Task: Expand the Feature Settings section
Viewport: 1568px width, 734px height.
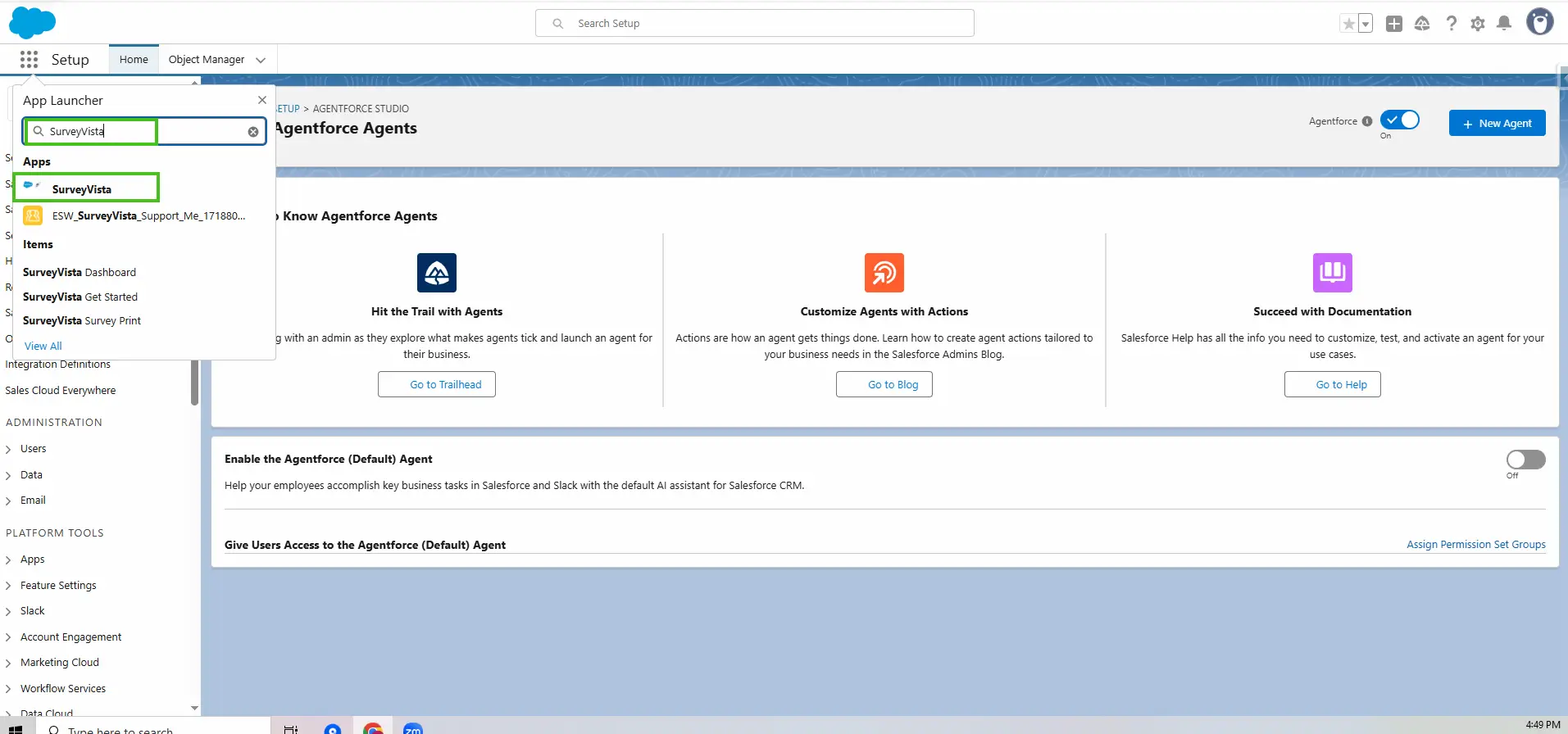Action: pos(8,586)
